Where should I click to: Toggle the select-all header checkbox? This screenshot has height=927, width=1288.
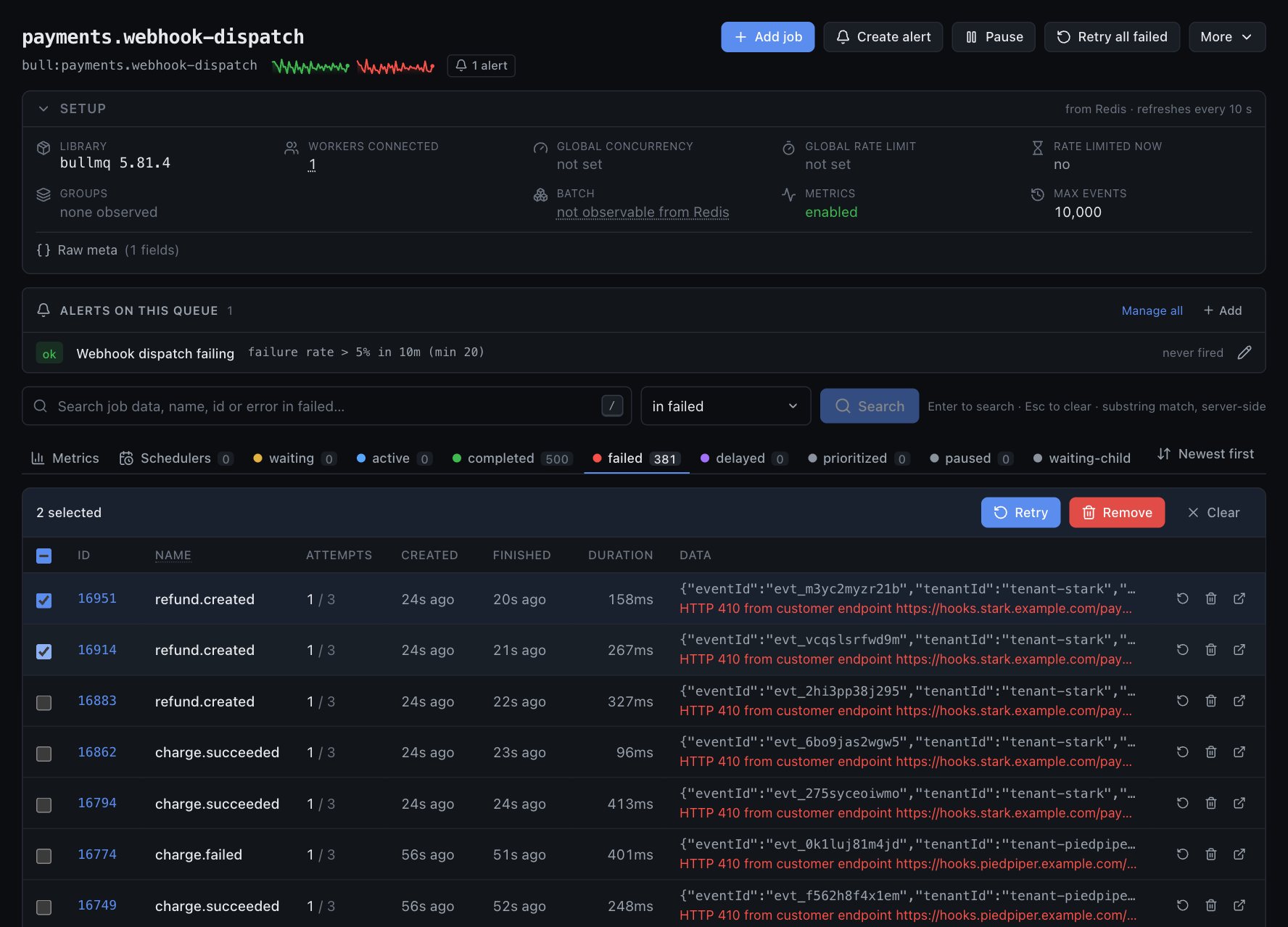coord(44,556)
